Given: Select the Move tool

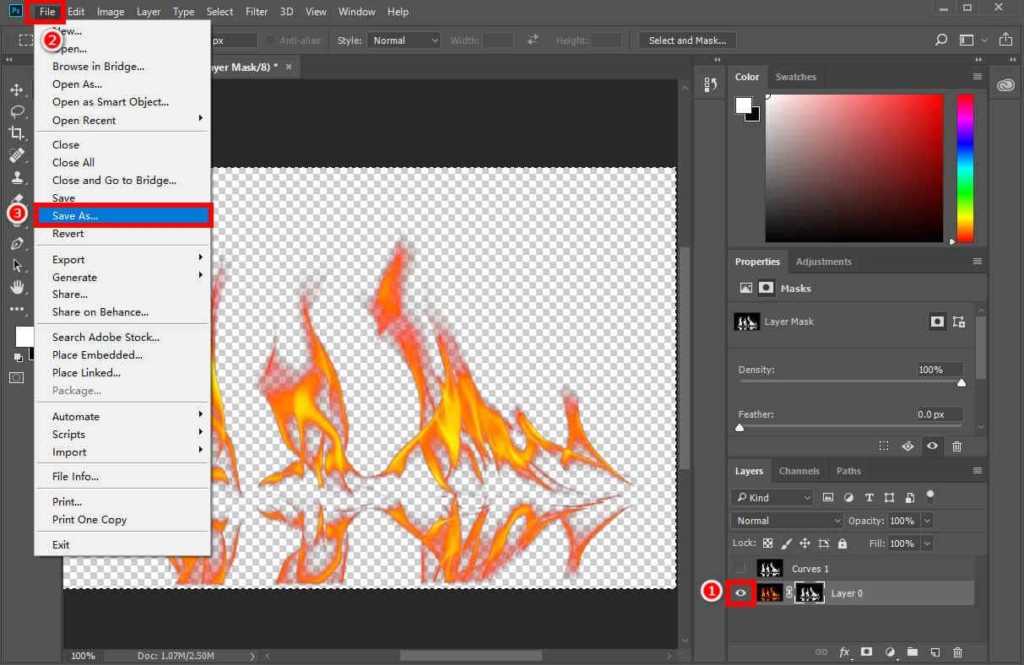Looking at the screenshot, I should point(15,89).
